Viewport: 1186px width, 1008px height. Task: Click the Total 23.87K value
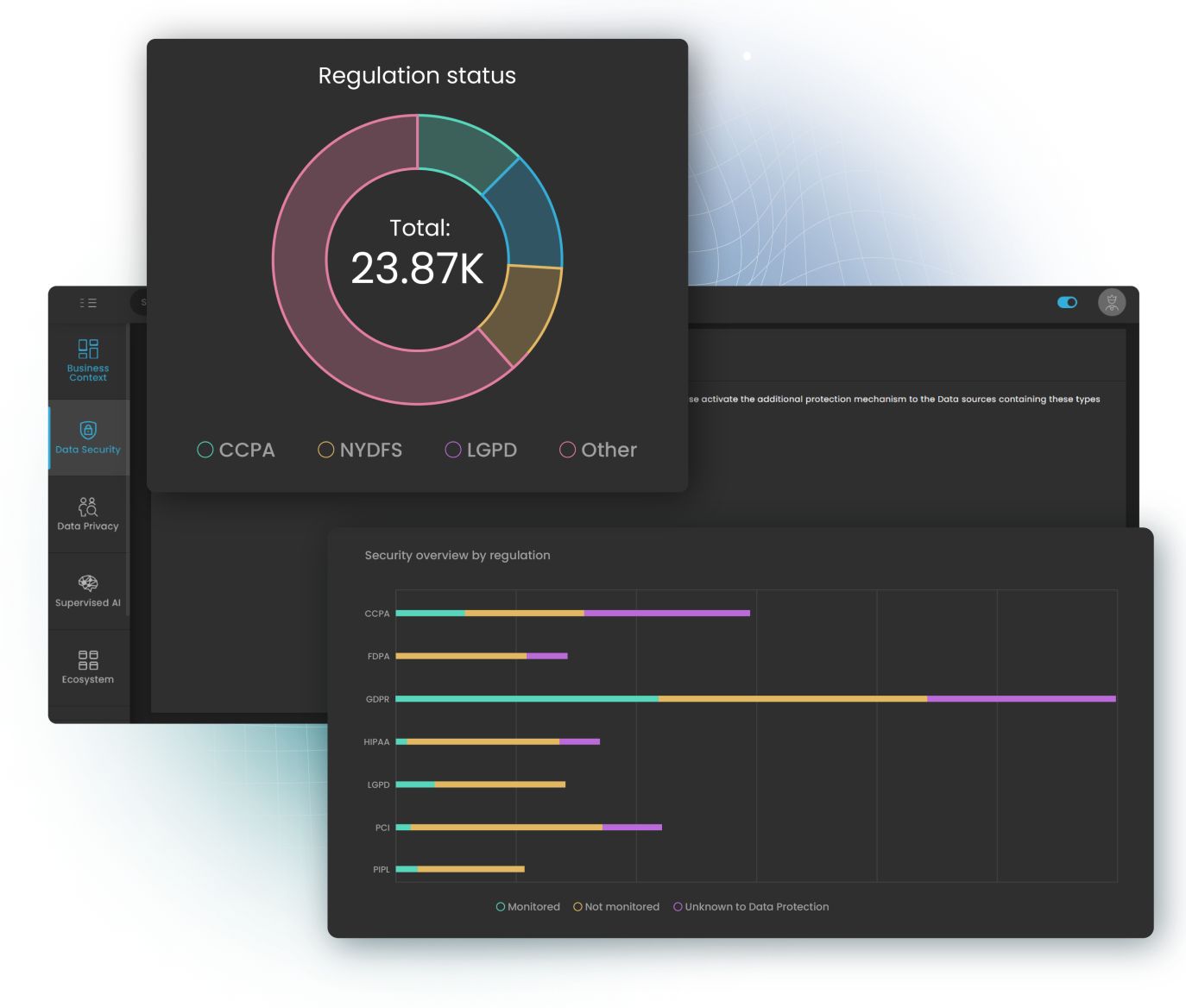point(418,268)
